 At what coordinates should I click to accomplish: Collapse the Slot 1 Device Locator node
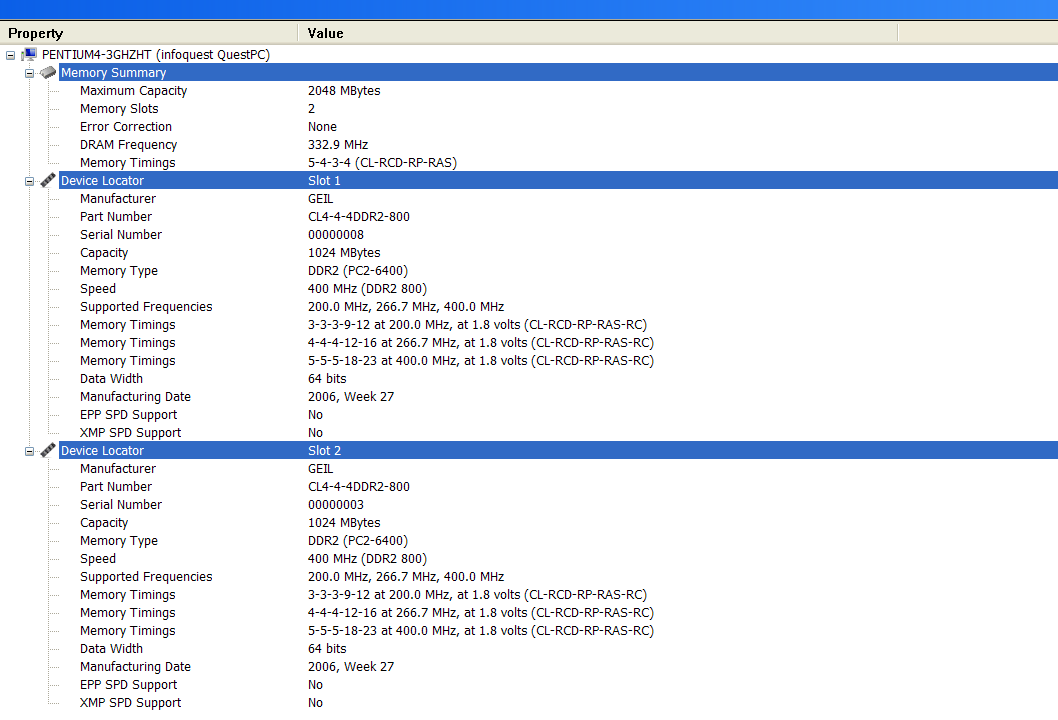tap(29, 181)
